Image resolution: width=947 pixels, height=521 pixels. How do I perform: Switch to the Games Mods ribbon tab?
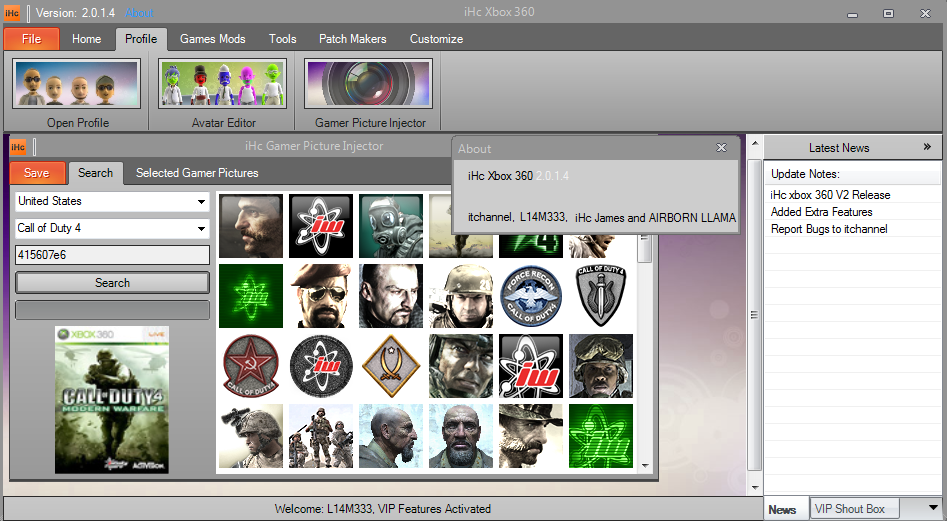tap(213, 39)
